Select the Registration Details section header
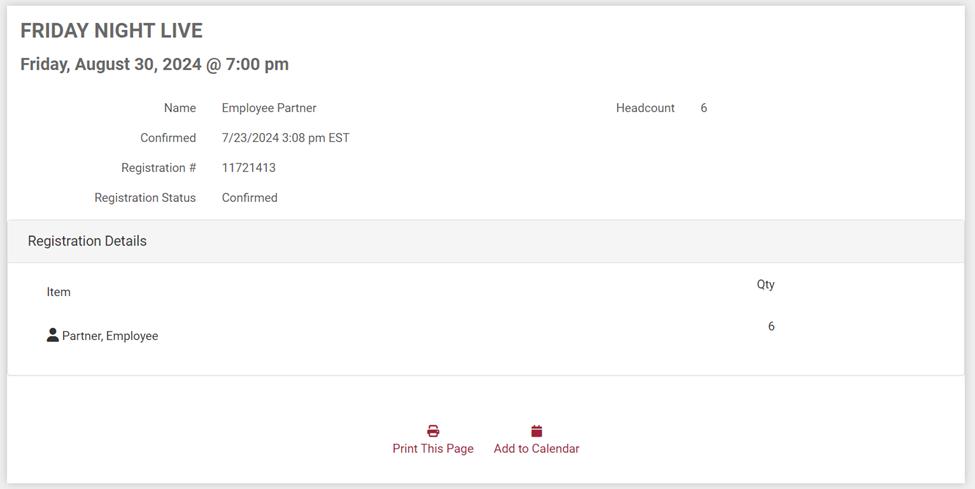The image size is (975, 489). [87, 241]
